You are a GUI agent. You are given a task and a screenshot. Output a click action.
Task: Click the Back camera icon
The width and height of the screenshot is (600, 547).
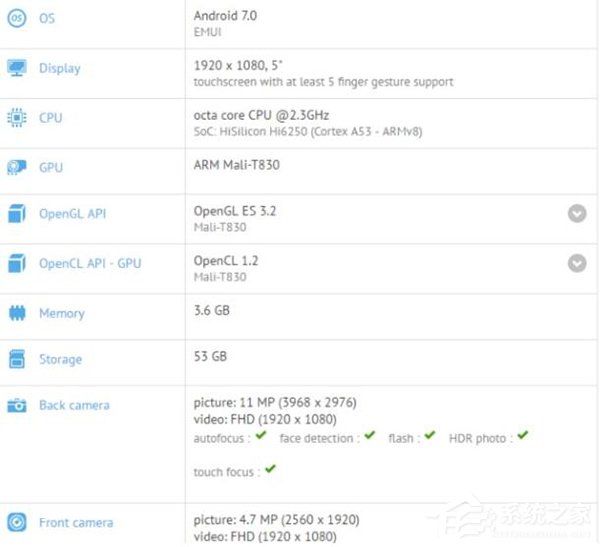17,405
